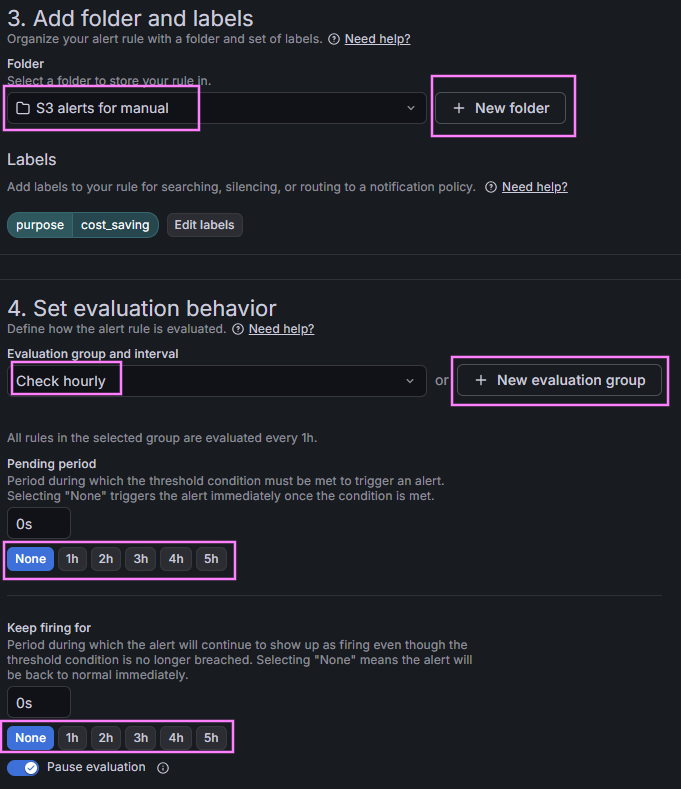The height and width of the screenshot is (789, 681).
Task: Click plus icon on New evaluation group
Action: pos(481,380)
